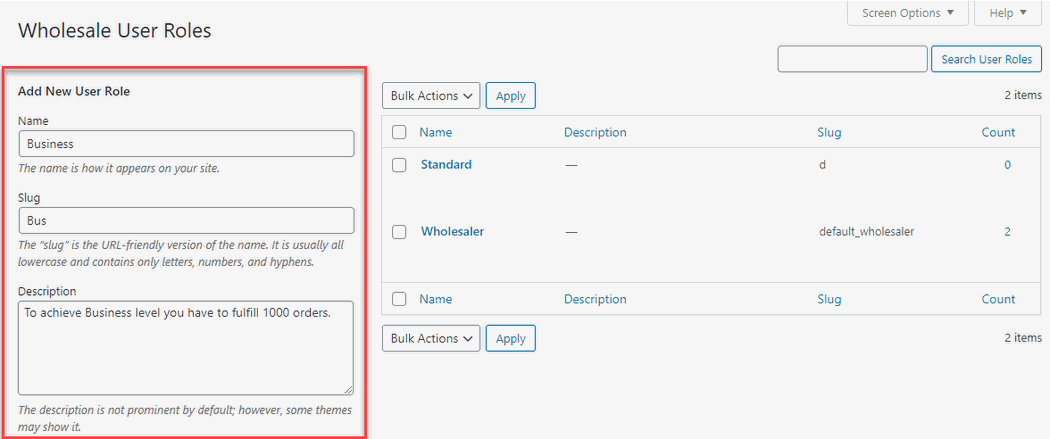Image resolution: width=1050 pixels, height=439 pixels.
Task: Open the Wholesaler user count link showing 2
Action: [1007, 232]
